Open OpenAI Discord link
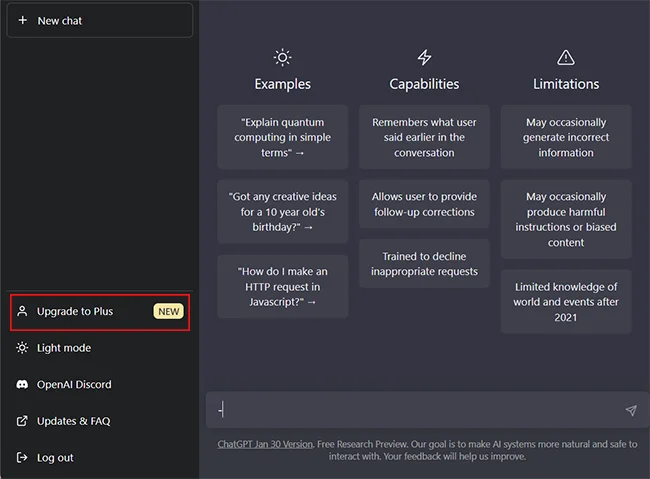 [100, 384]
